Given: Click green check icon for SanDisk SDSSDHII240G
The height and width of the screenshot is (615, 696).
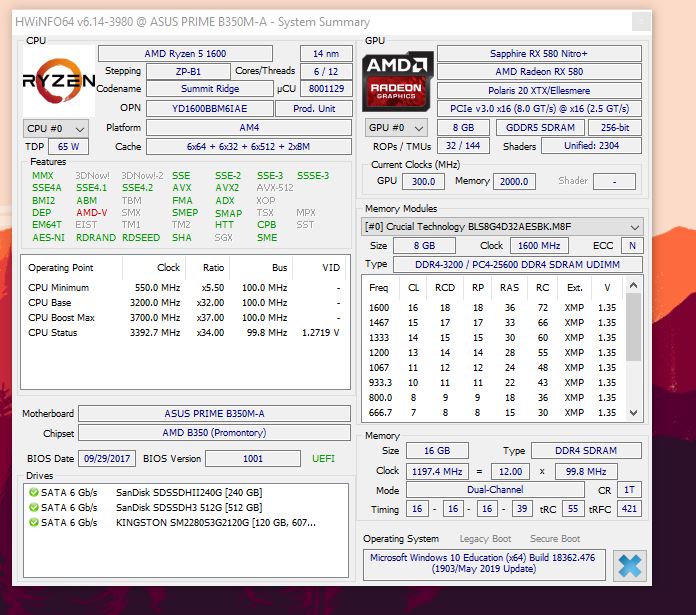Looking at the screenshot, I should point(33,492).
